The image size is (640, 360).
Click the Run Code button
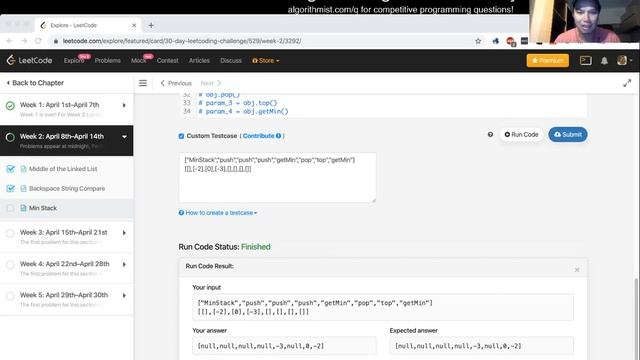pos(521,134)
